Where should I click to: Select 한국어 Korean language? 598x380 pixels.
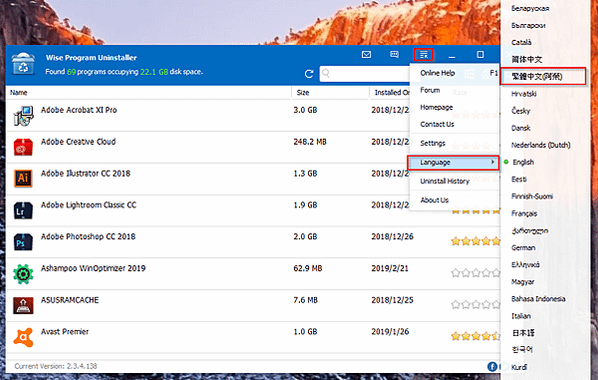pyautogui.click(x=522, y=350)
